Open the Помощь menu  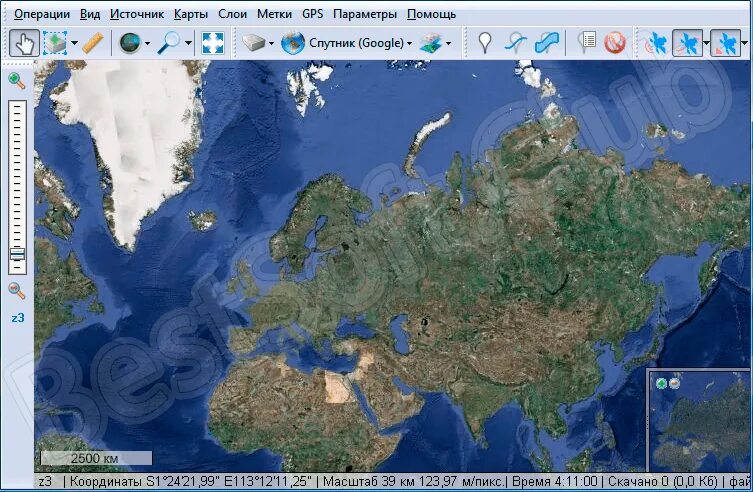click(431, 14)
